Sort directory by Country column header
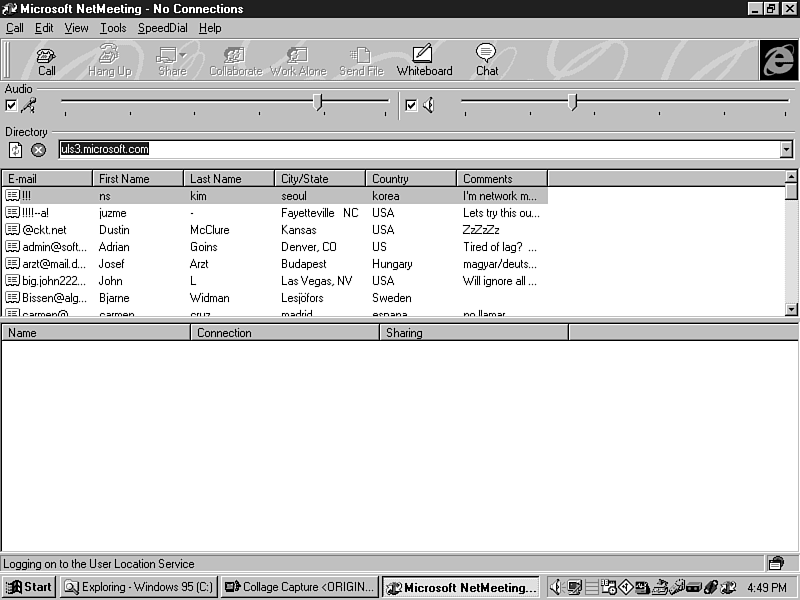 pyautogui.click(x=411, y=179)
